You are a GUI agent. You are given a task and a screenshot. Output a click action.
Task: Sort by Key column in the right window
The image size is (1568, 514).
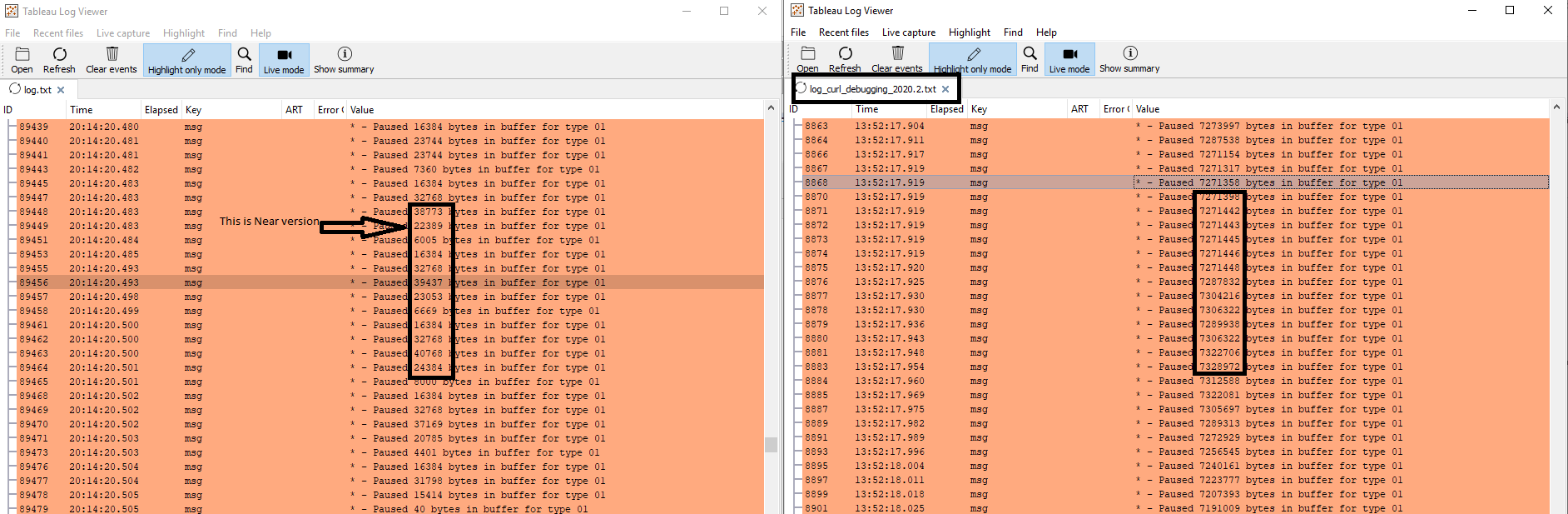(x=1018, y=109)
